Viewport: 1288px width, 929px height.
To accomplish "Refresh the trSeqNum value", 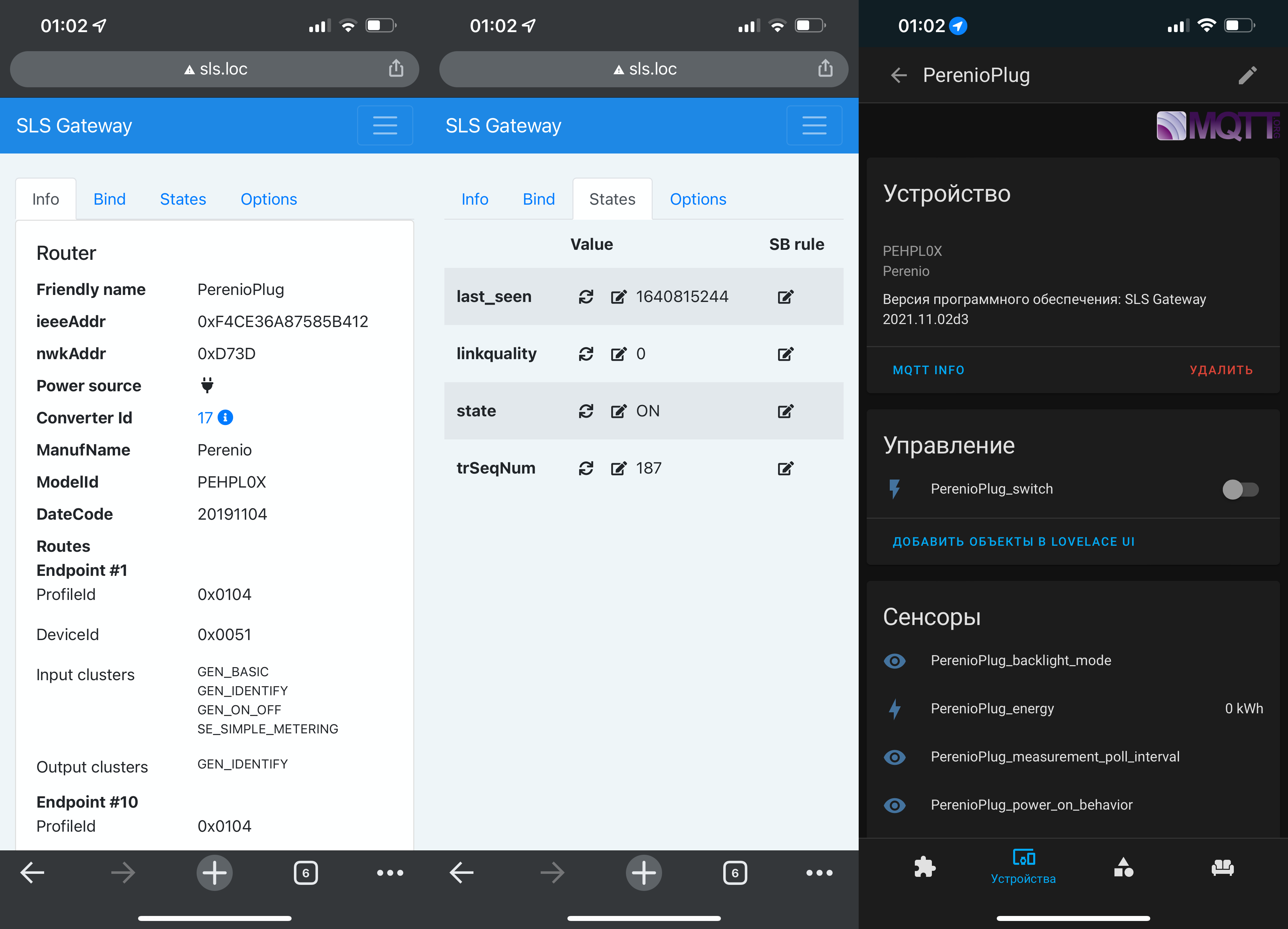I will (x=585, y=468).
